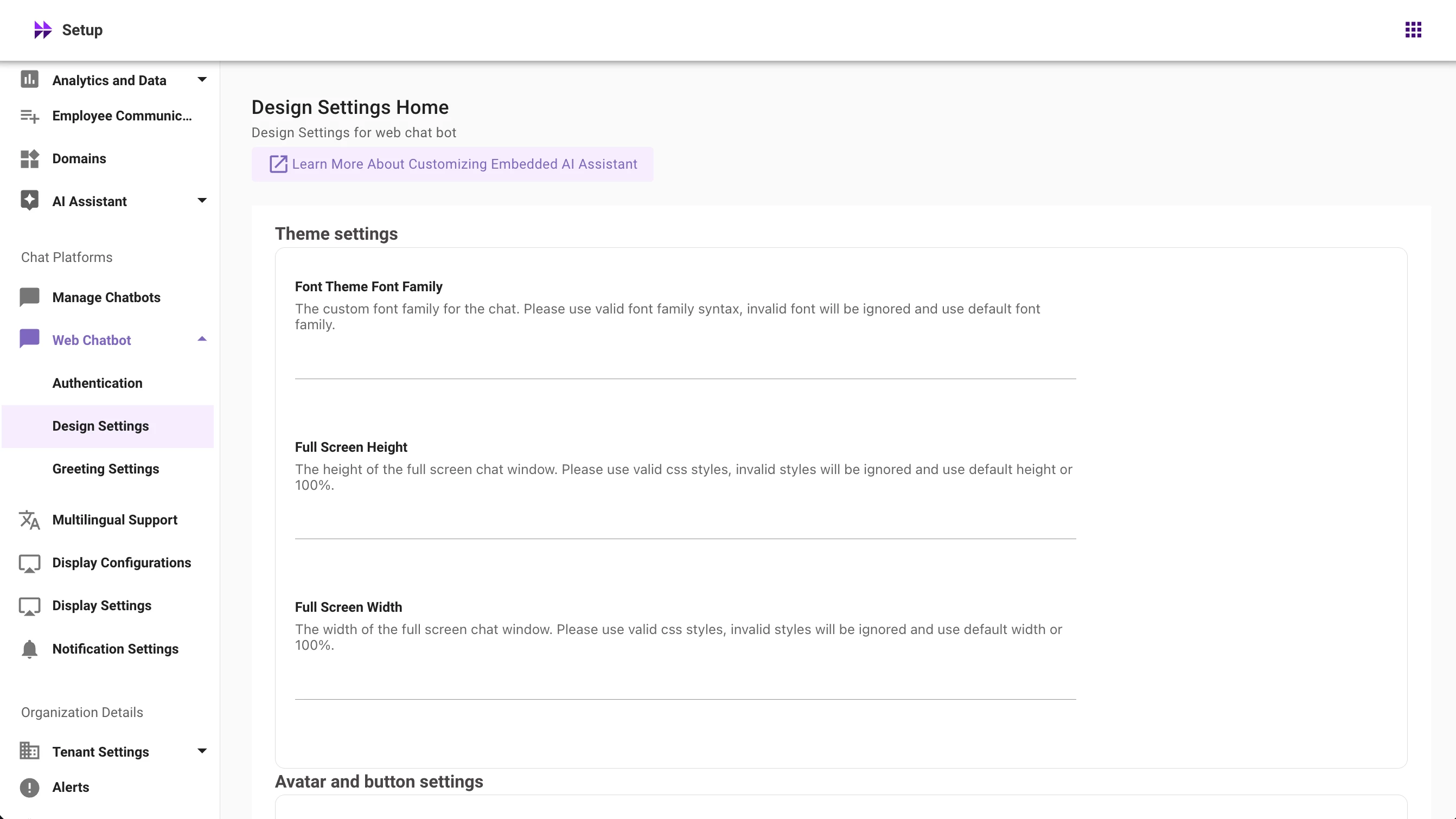Click the Analytics and Data bar chart icon
The width and height of the screenshot is (1456, 819).
tap(29, 79)
